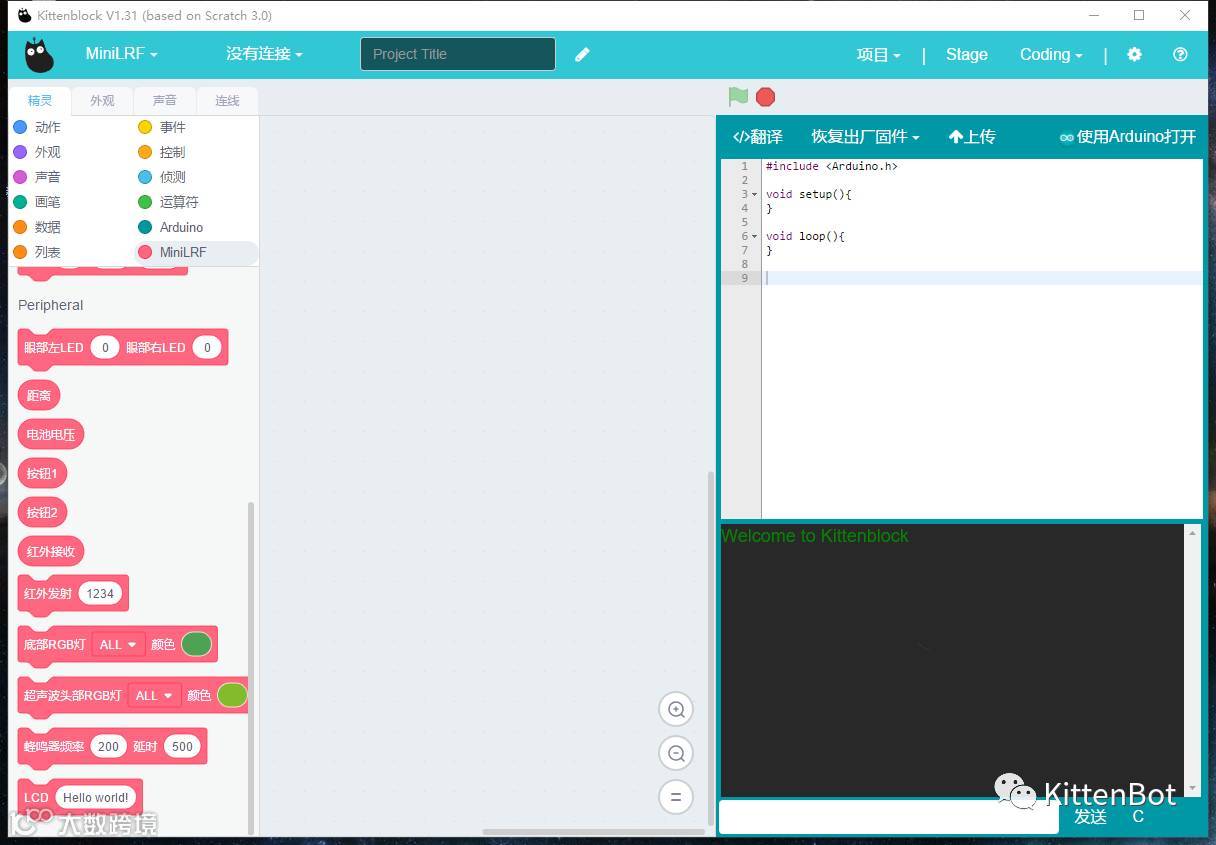Select the 控制 control category
The height and width of the screenshot is (845, 1216).
(162, 152)
